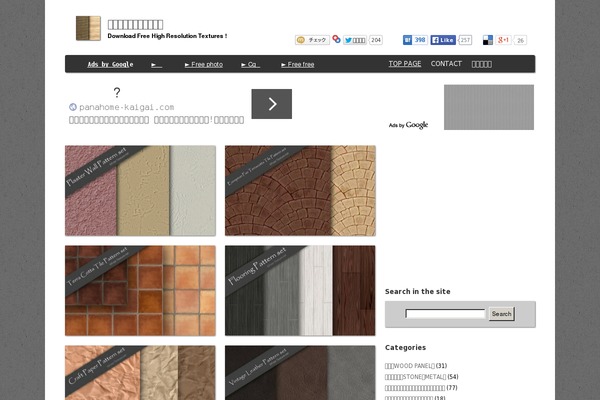Open the Free photo ad link
The image size is (600, 400).
click(204, 64)
